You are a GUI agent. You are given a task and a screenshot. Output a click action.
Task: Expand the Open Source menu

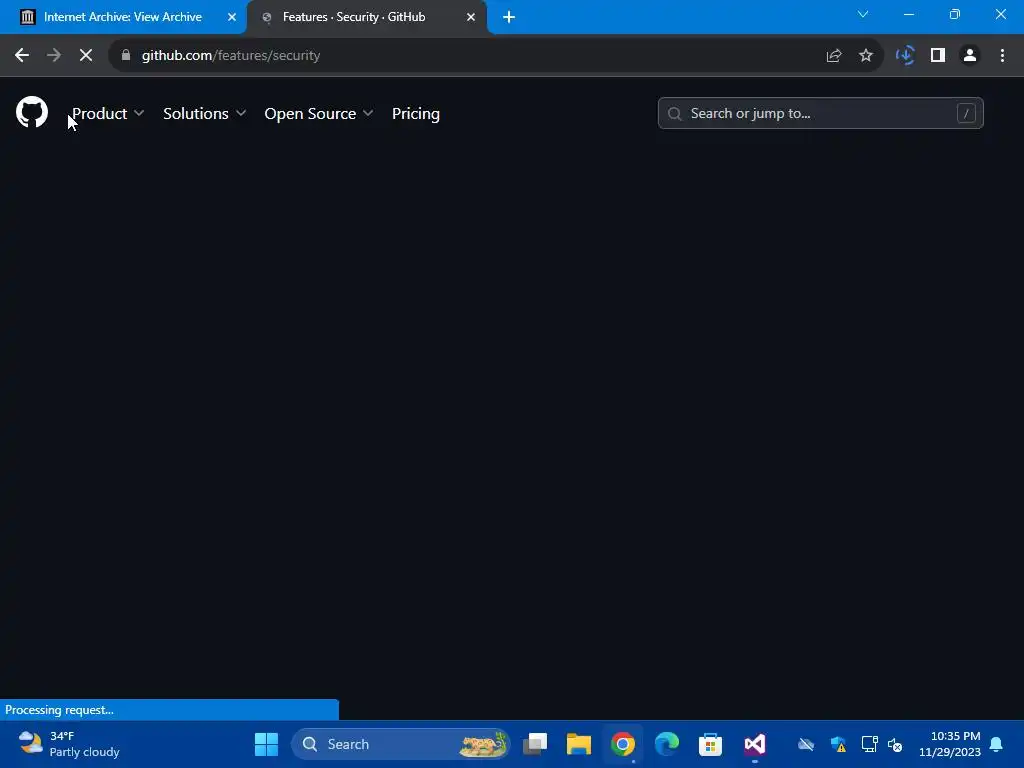(319, 114)
